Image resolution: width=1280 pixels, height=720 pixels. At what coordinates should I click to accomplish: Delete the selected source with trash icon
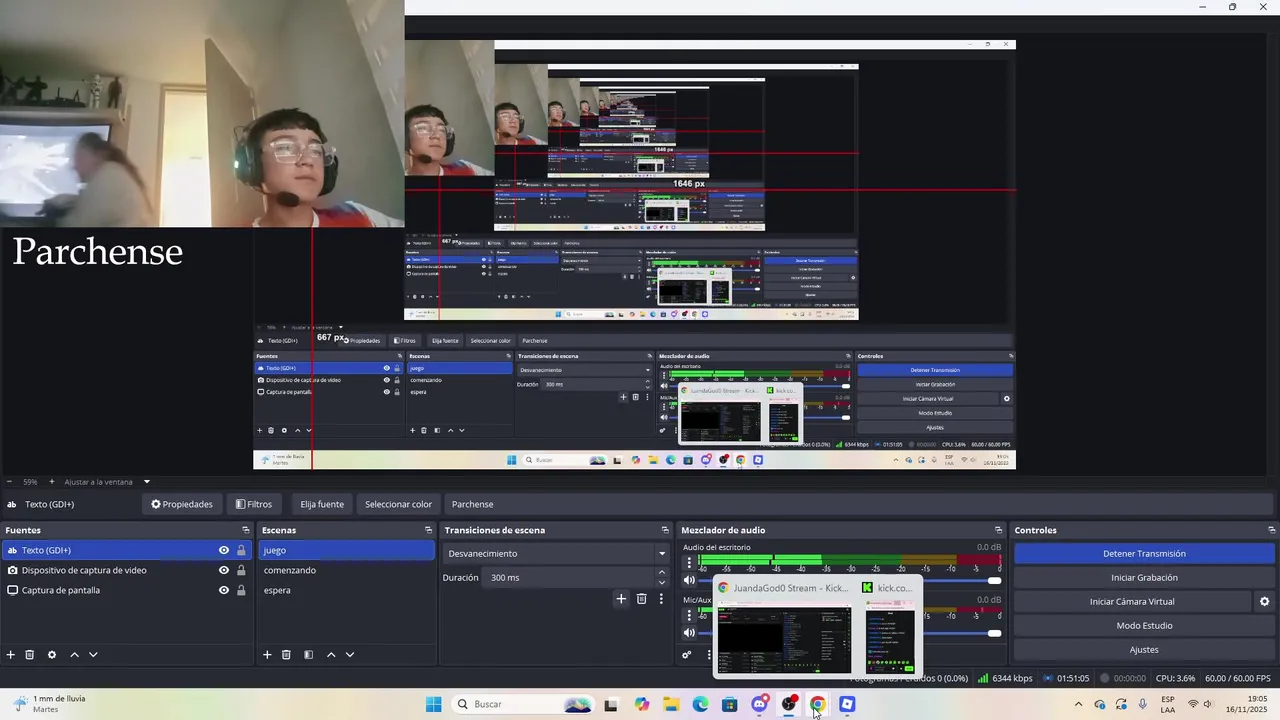pos(30,655)
